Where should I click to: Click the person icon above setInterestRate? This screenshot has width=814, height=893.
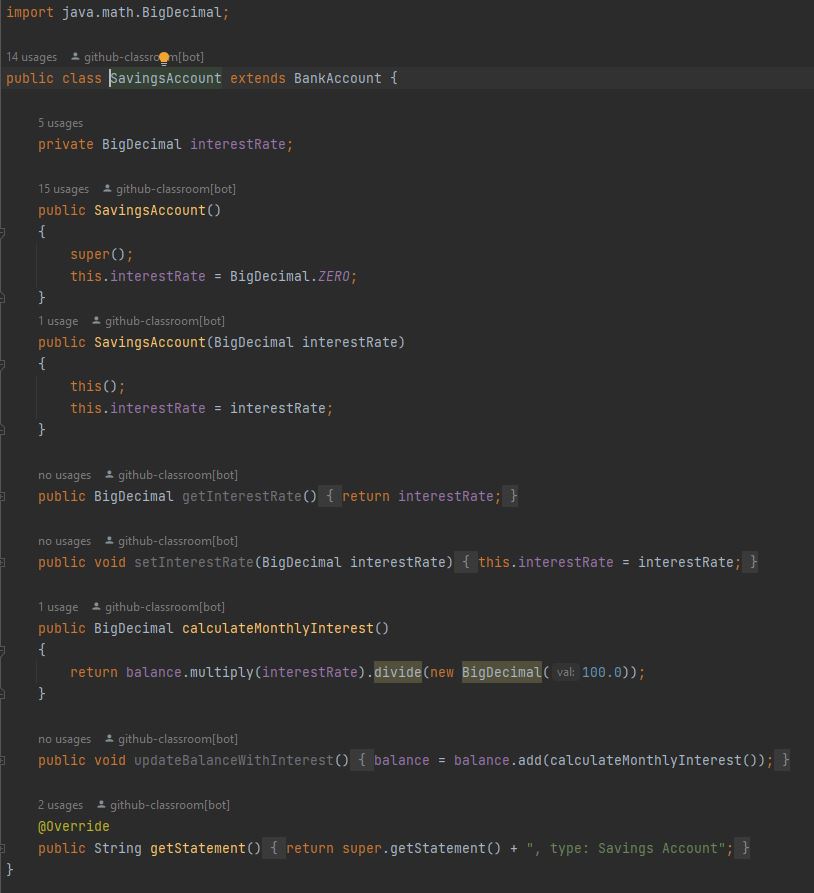(x=108, y=541)
